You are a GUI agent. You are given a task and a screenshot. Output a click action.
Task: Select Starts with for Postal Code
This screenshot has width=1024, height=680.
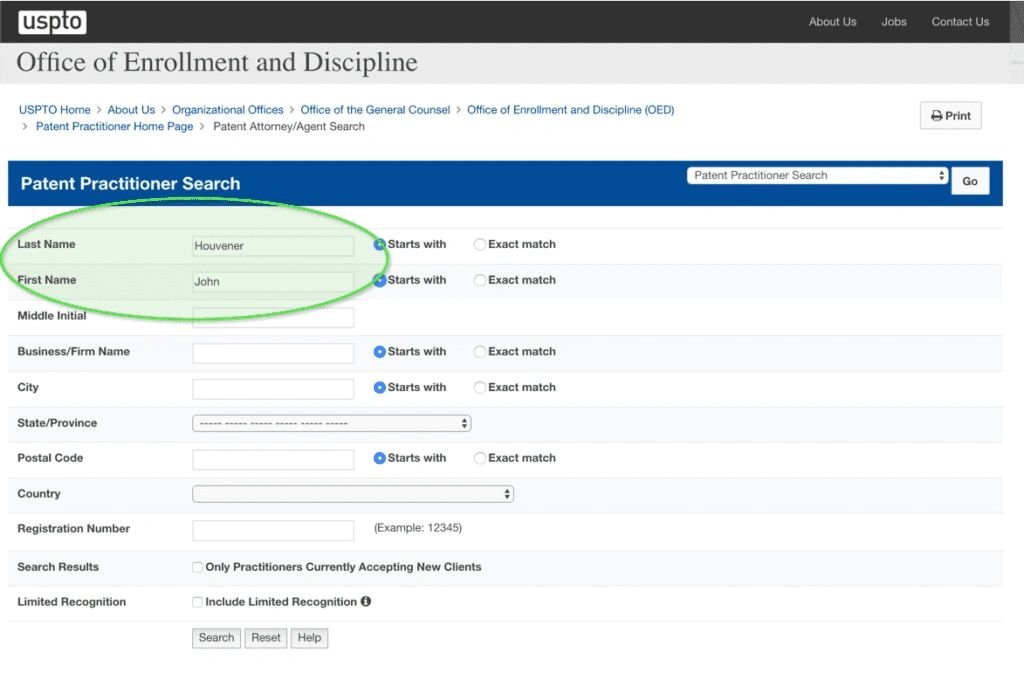pos(379,458)
